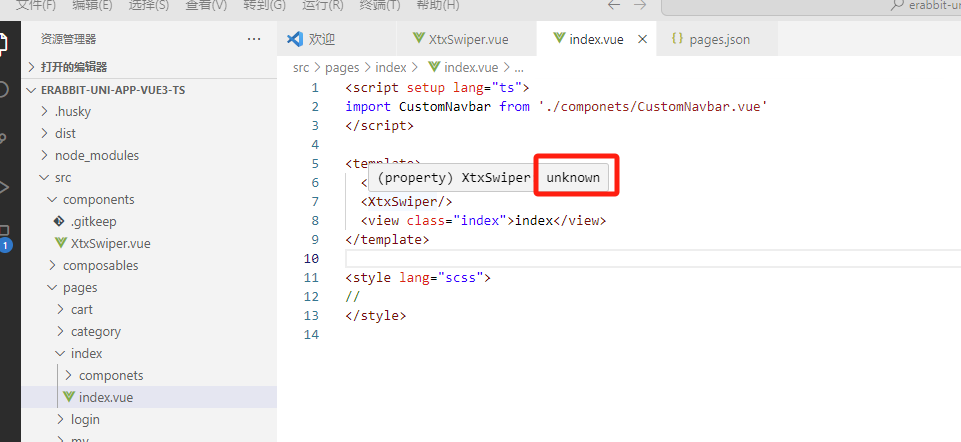Open the 文件(F) menu

(x=35, y=5)
